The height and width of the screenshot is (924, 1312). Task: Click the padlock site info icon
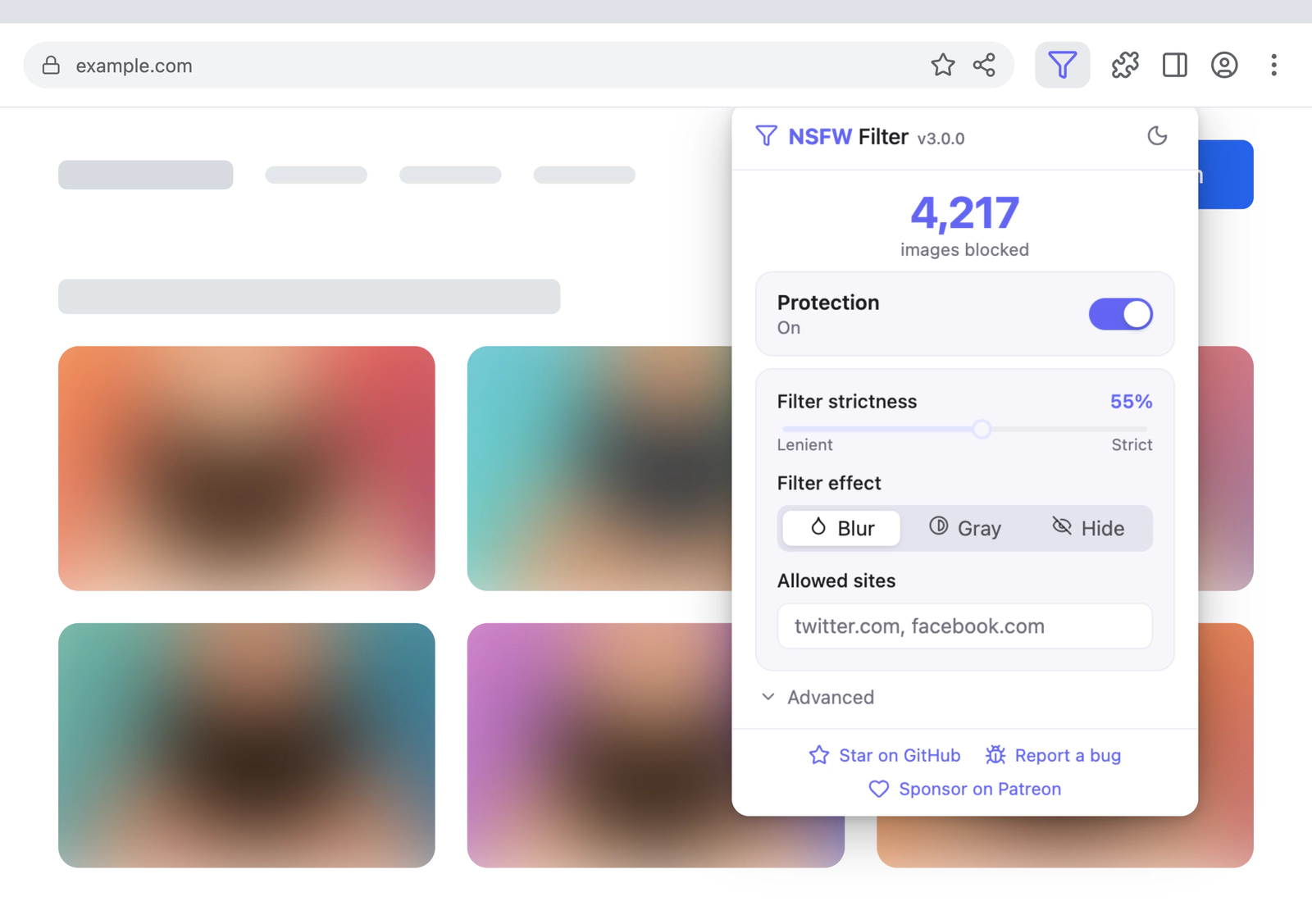pyautogui.click(x=51, y=65)
